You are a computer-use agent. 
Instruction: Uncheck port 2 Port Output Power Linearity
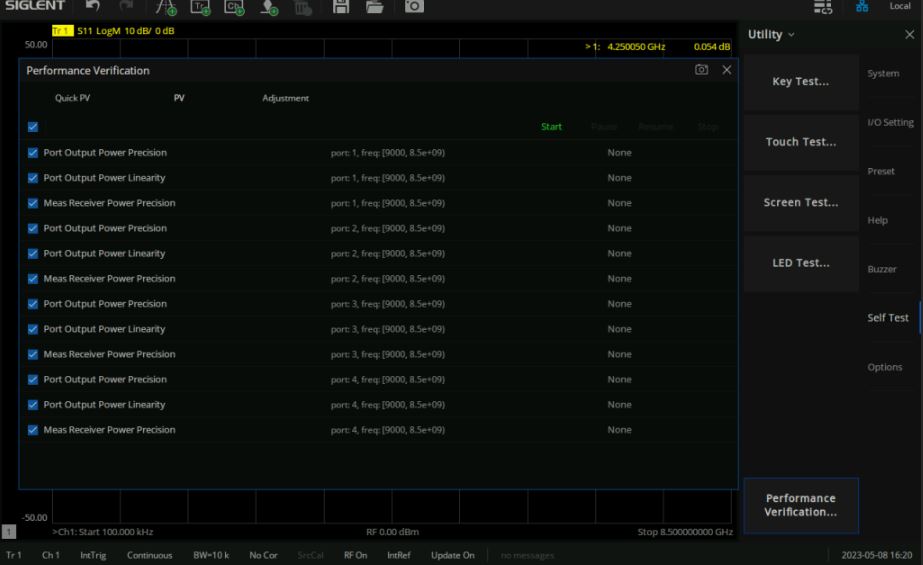point(33,254)
